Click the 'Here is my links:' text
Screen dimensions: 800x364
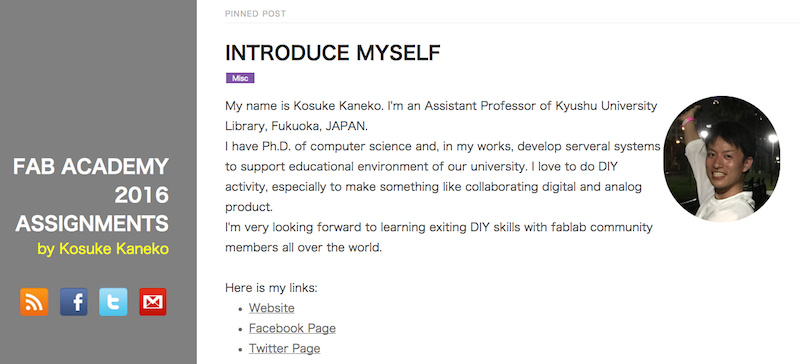pyautogui.click(x=271, y=288)
